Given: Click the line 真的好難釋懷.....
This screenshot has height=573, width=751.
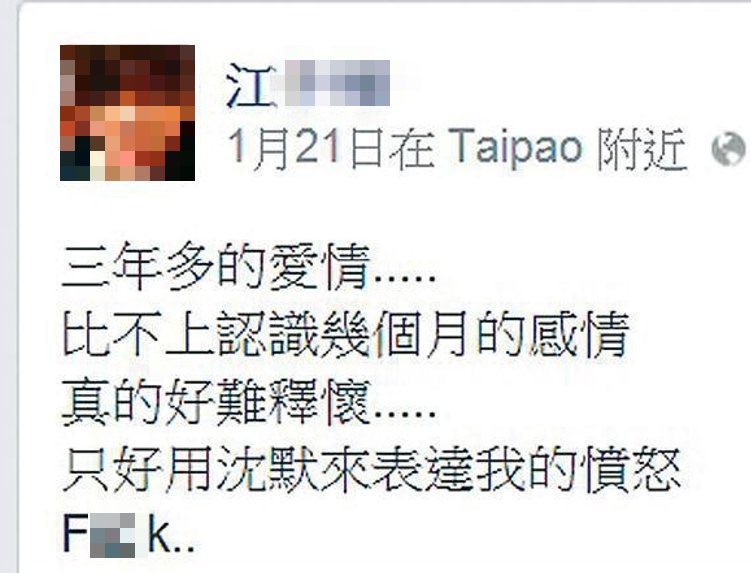Looking at the screenshot, I should [249, 401].
